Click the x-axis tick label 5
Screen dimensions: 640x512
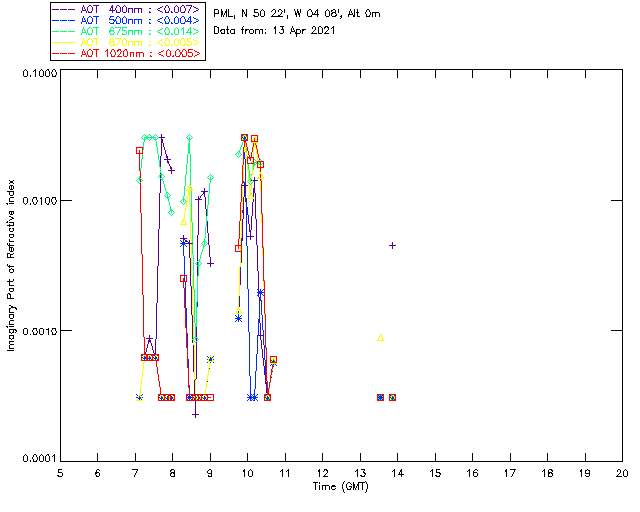[x=60, y=473]
